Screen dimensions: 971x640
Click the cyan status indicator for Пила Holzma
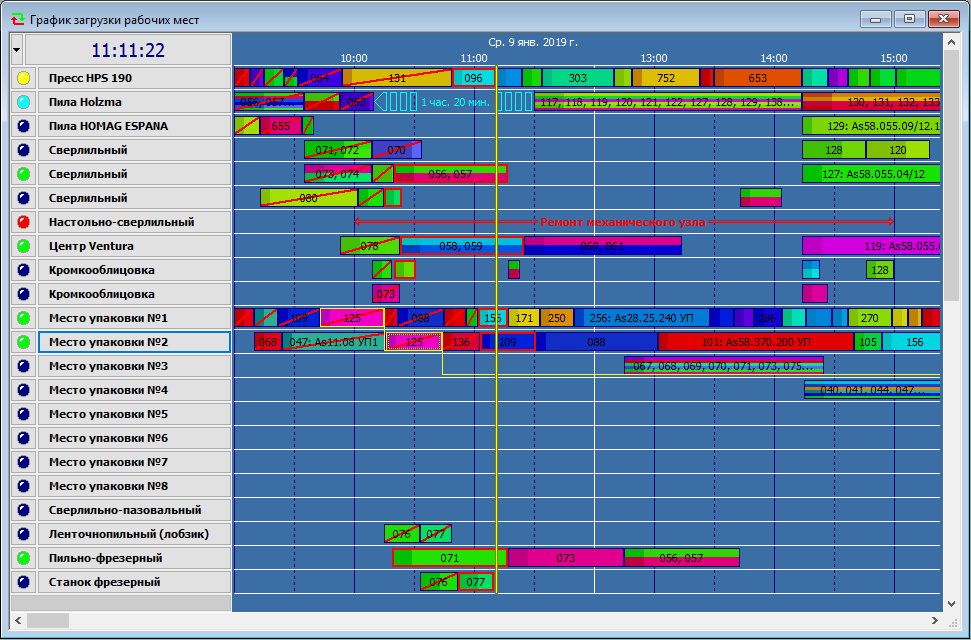point(24,102)
